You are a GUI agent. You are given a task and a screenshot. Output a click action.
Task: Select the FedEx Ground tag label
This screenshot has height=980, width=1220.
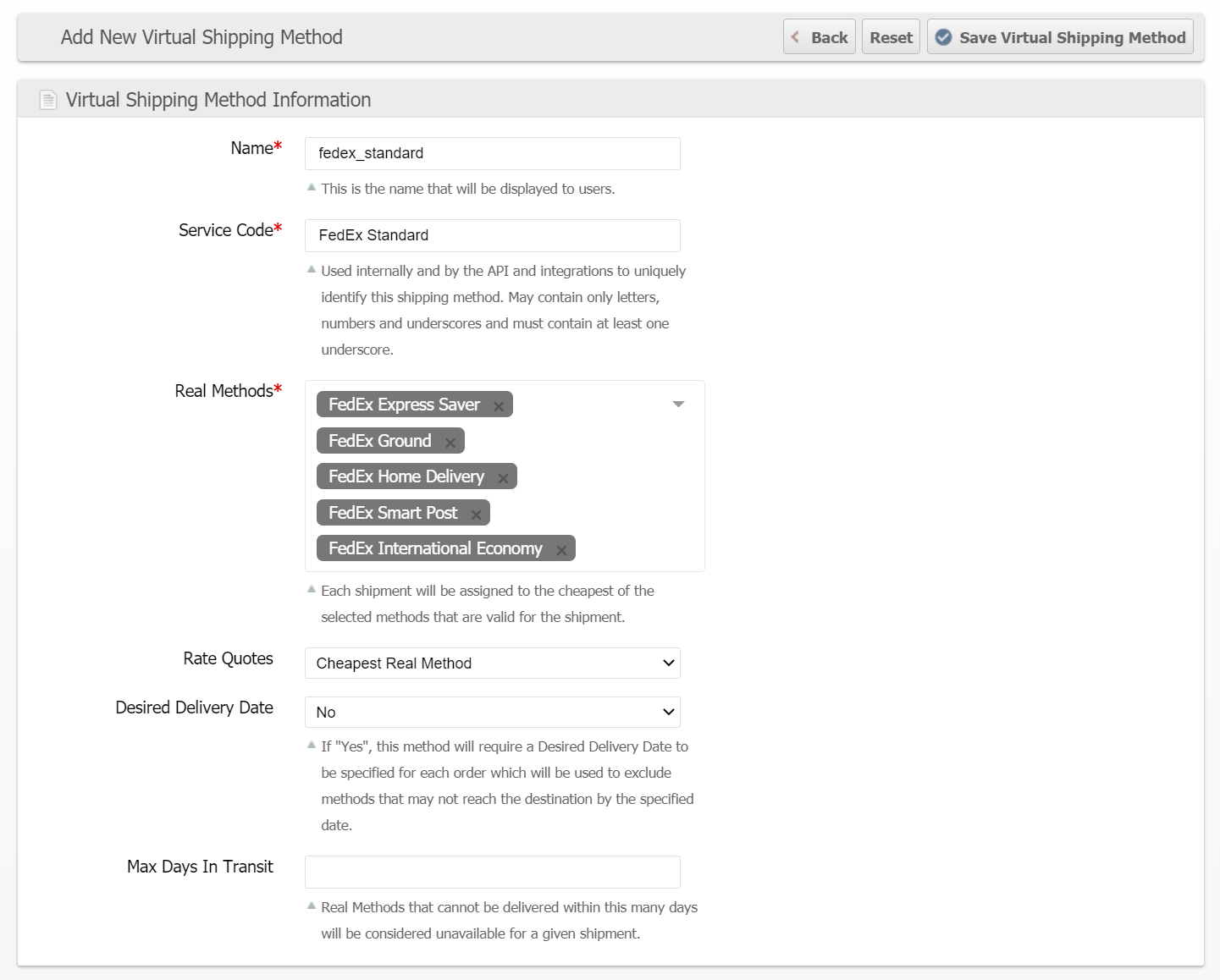point(380,441)
